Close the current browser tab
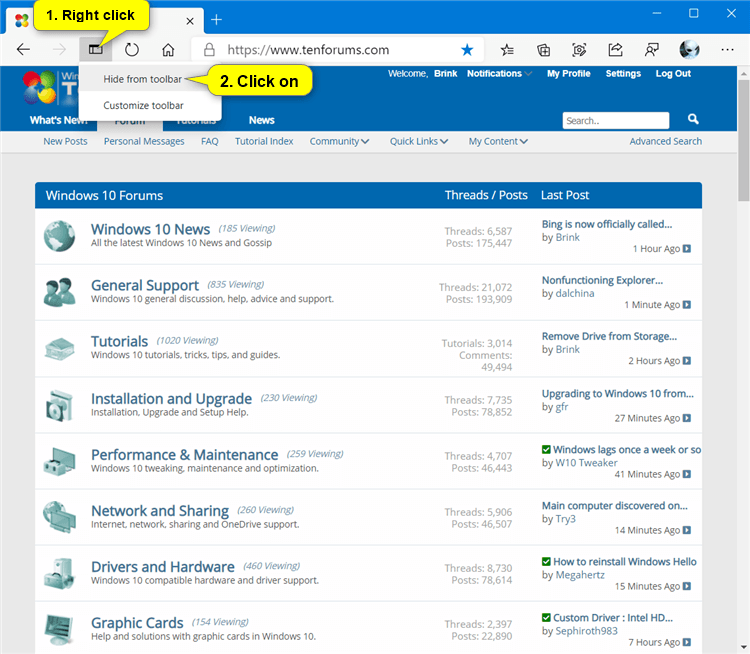 tap(190, 21)
